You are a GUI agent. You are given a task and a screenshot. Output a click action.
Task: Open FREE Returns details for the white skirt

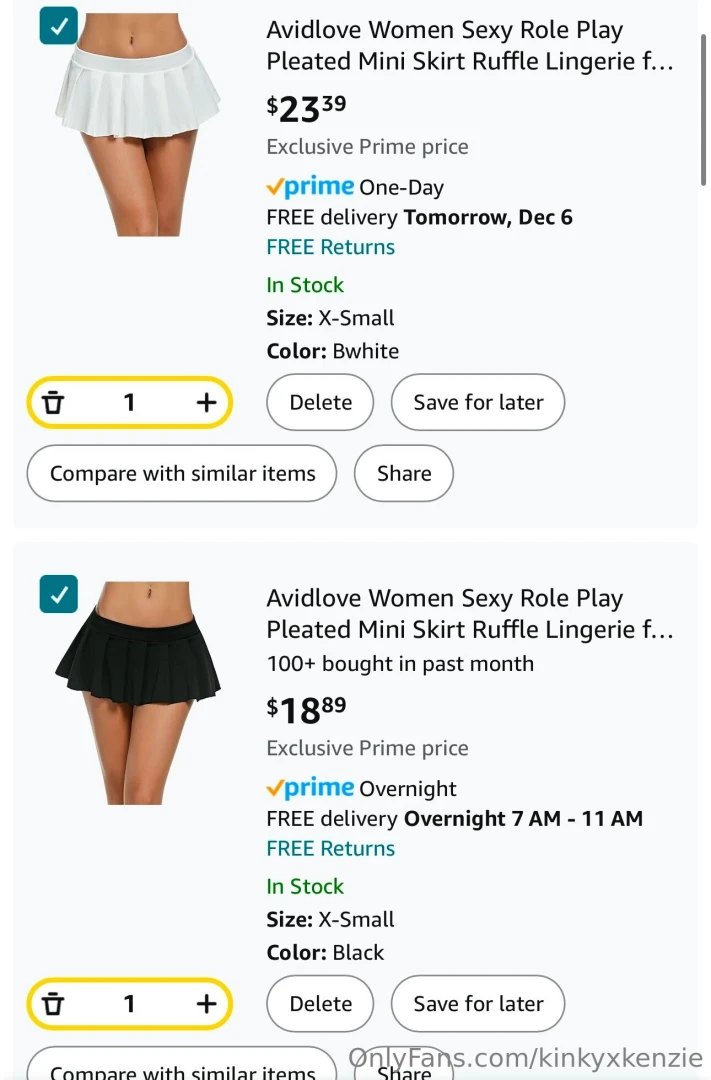click(330, 247)
